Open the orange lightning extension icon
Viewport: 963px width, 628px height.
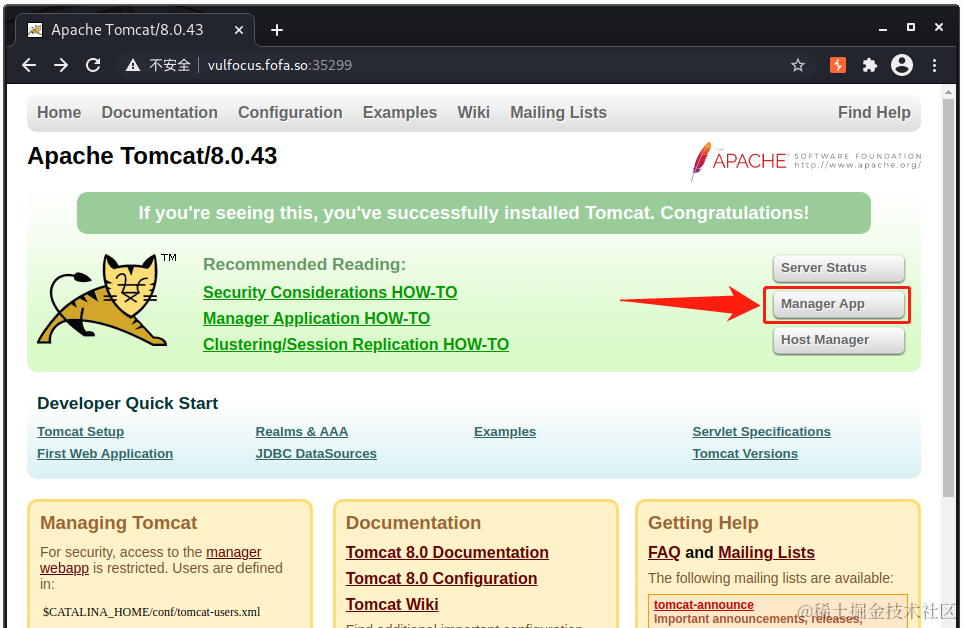point(838,65)
